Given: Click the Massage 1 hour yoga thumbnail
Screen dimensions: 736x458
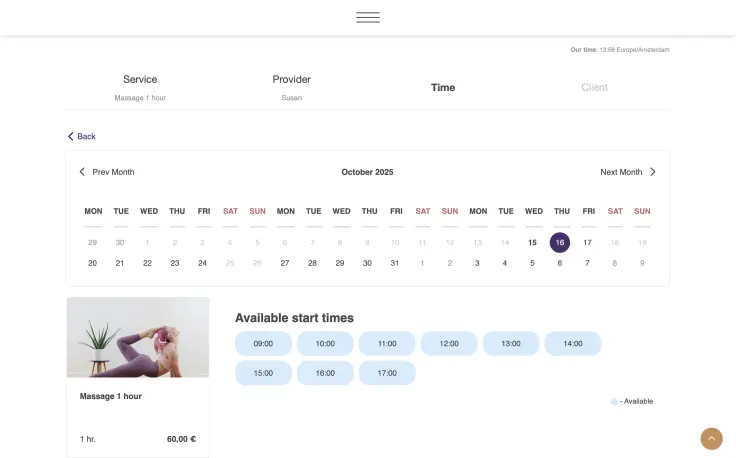Looking at the screenshot, I should (138, 337).
